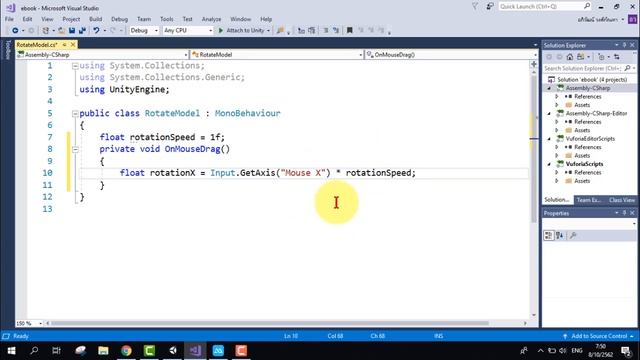Expand Assets under VuforiaEditorScripts
Screen dimensions: 640x360
point(557,156)
